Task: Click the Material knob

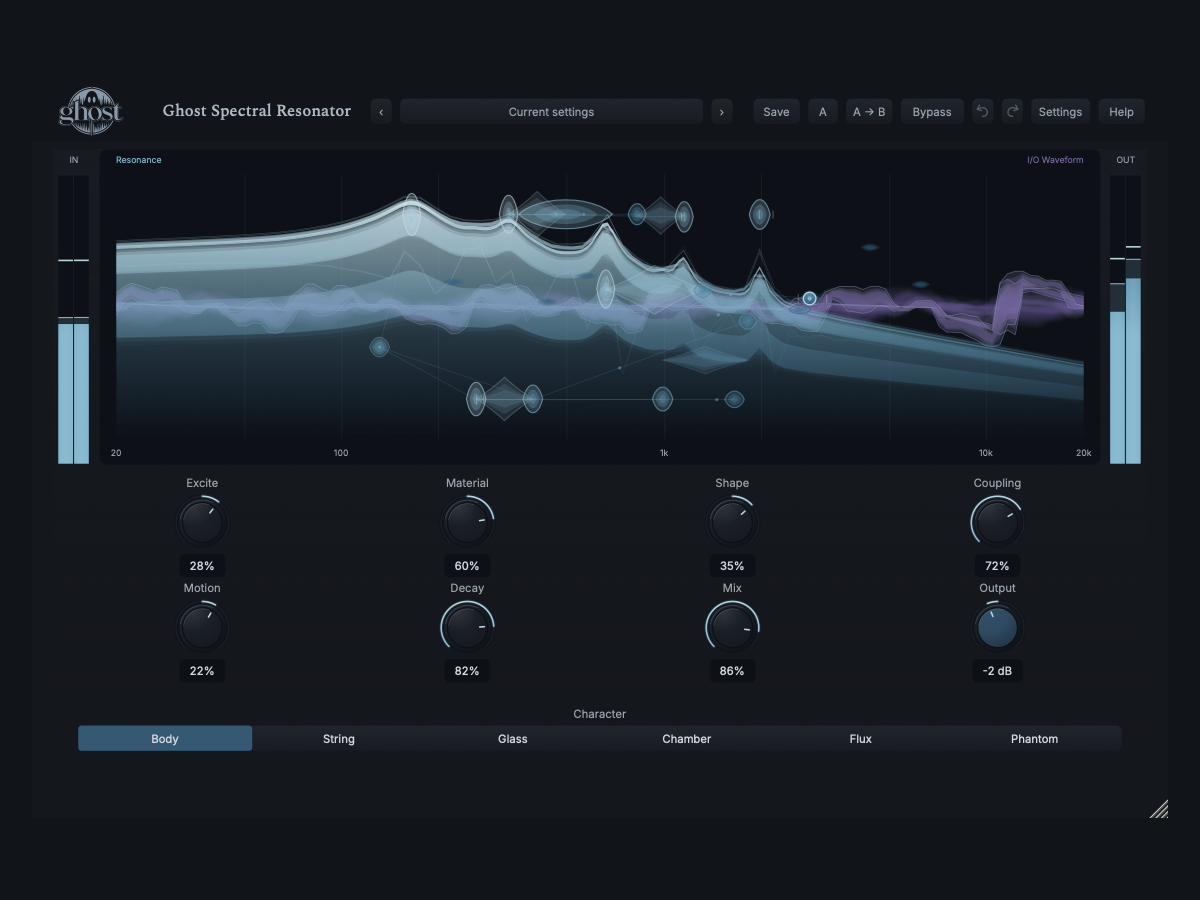Action: (x=467, y=522)
